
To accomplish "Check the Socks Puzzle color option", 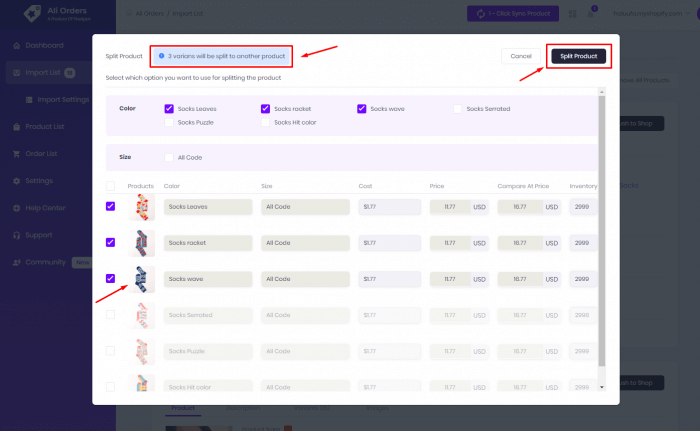I will (169, 122).
